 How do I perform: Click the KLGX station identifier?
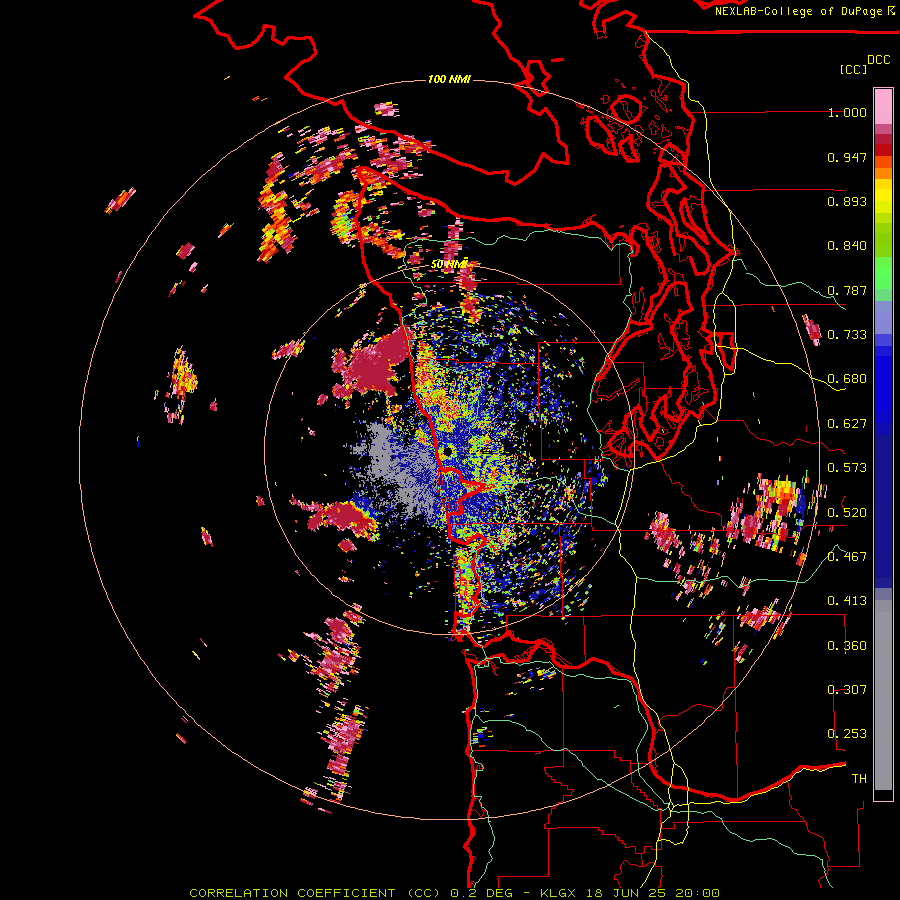point(558,893)
